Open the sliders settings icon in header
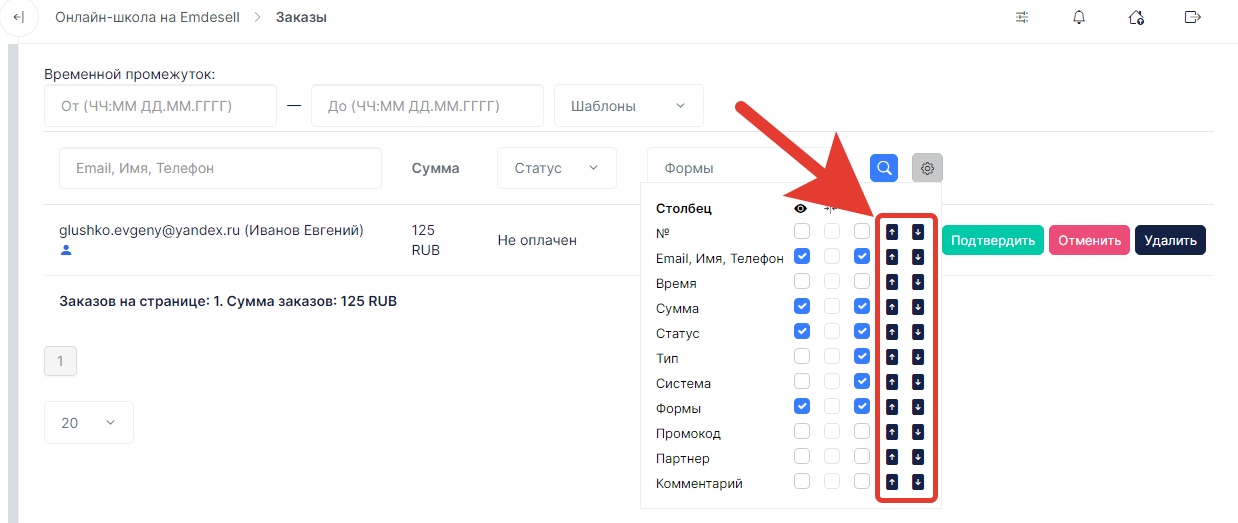 click(x=1022, y=17)
